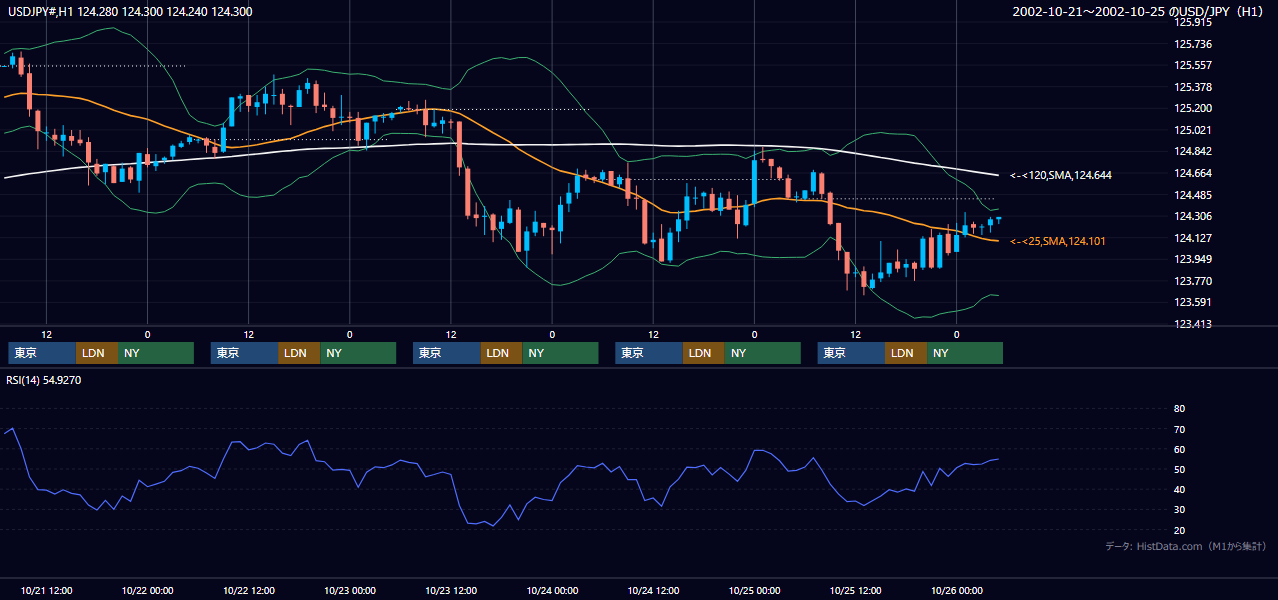Click price axis label 123.770
The height and width of the screenshot is (600, 1278).
1193,281
